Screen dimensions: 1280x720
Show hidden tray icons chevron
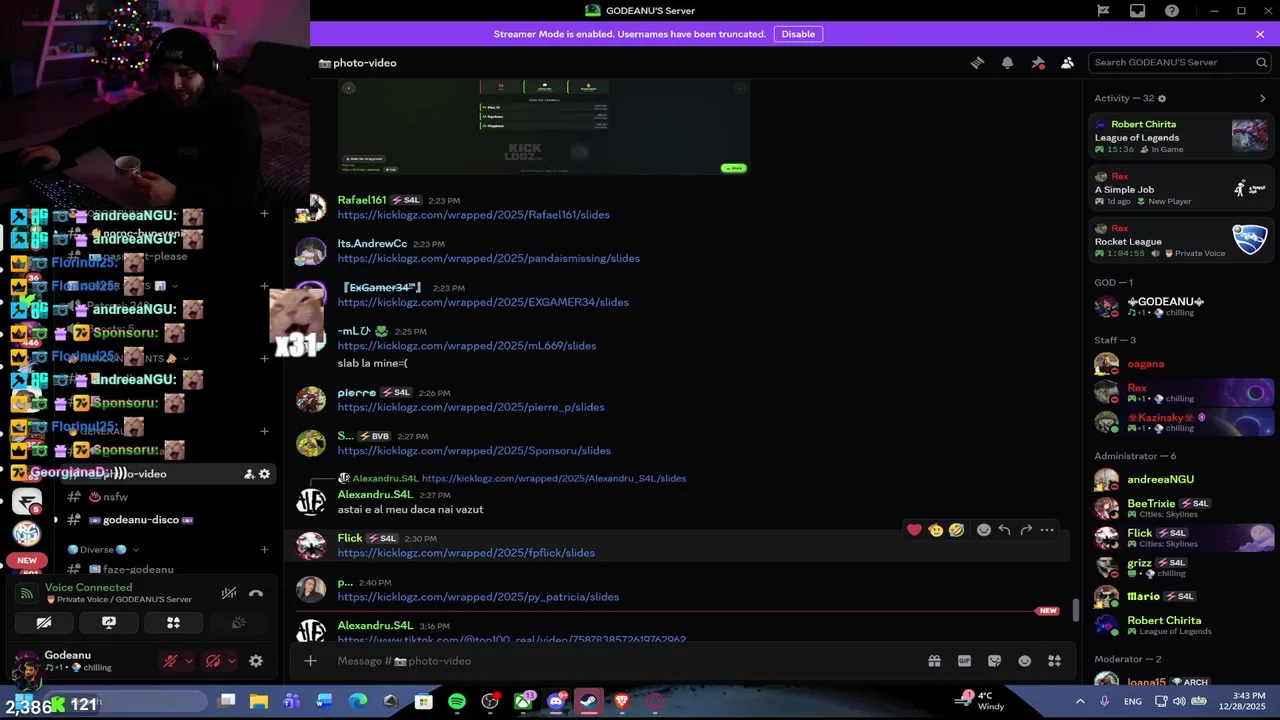(1080, 702)
